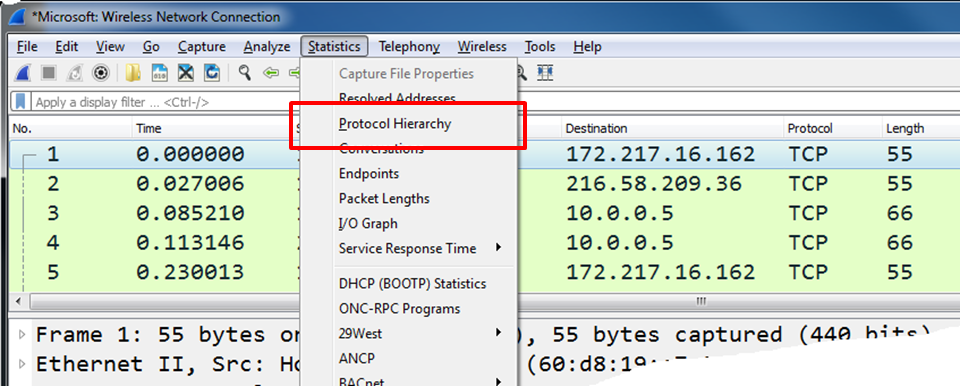Save capture file icon
This screenshot has height=386, width=960.
[159, 74]
